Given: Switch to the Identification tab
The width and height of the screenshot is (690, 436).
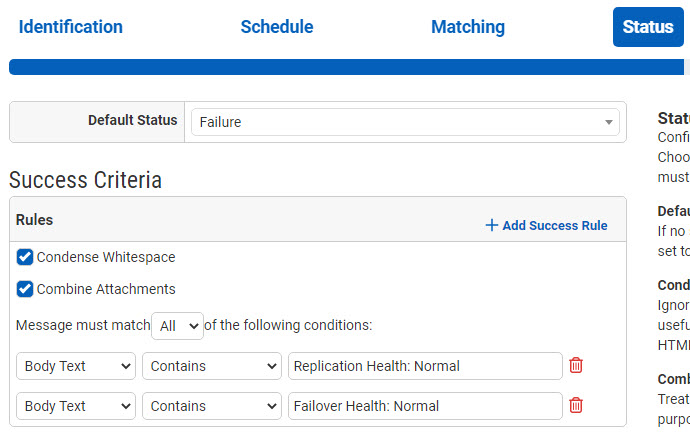Looking at the screenshot, I should (70, 27).
